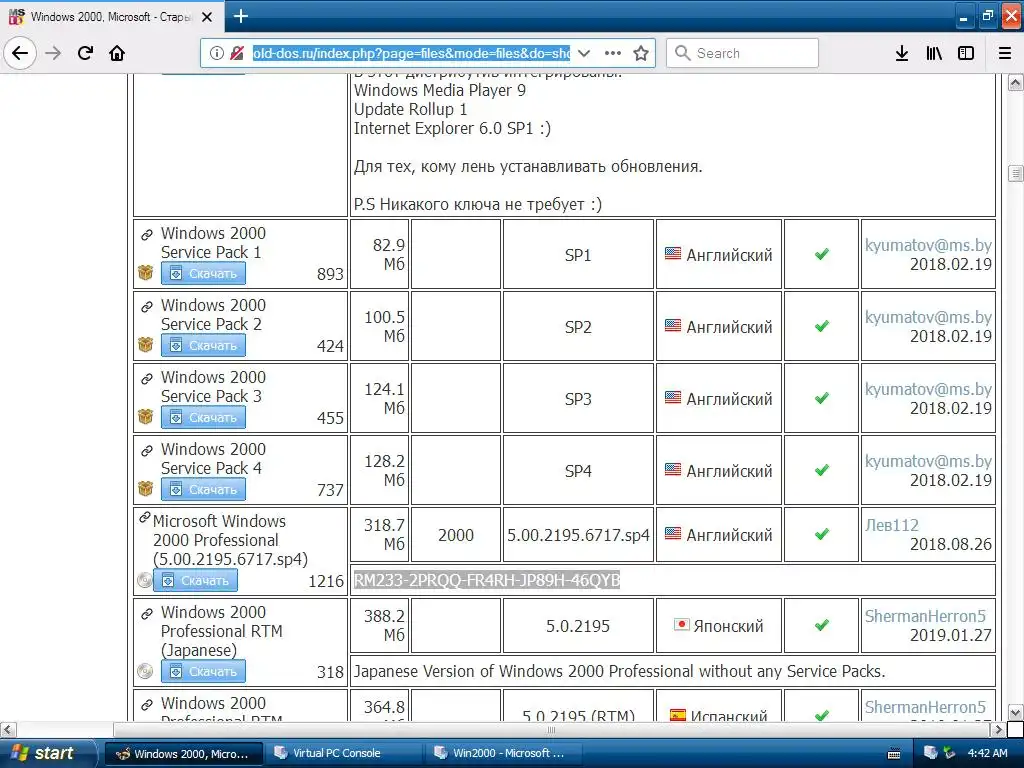Click the keyboard icon in system tray
This screenshot has width=1024, height=768.
click(x=893, y=754)
